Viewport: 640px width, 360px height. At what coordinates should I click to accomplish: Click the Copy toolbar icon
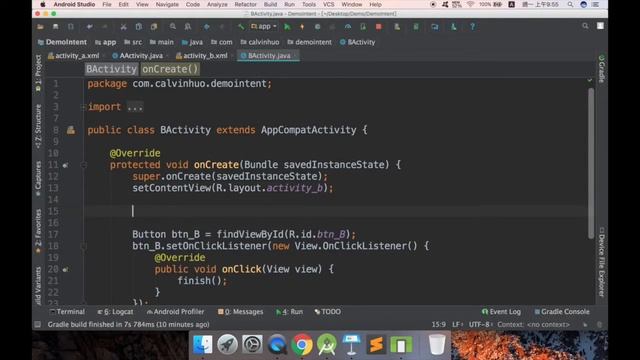pos(139,27)
